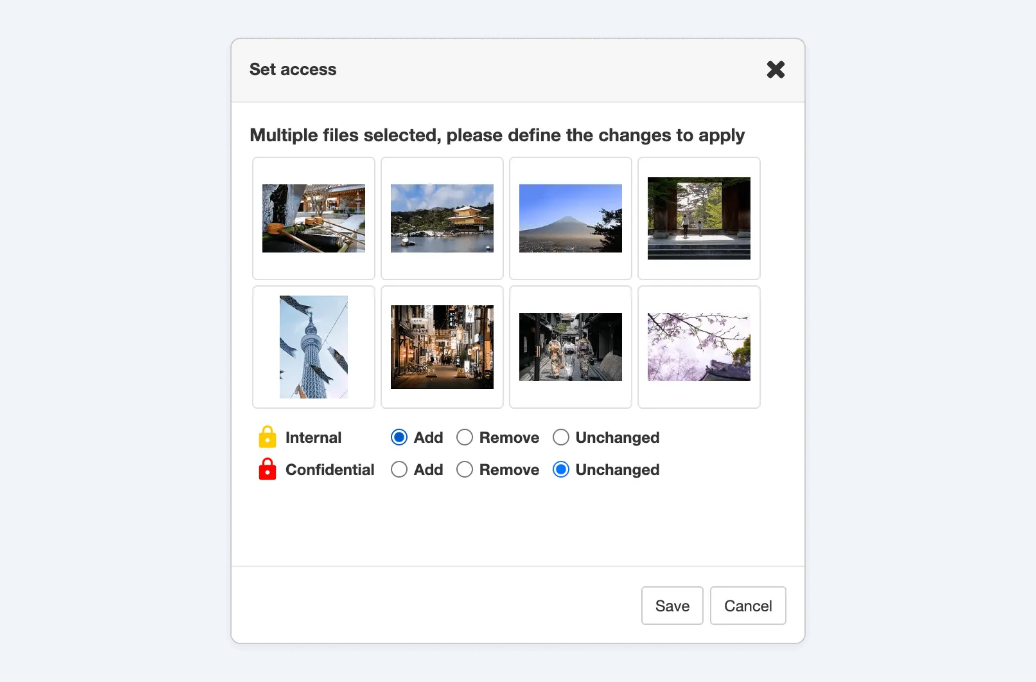1036x682 pixels.
Task: Click the shrine water basin thumbnail
Action: click(x=313, y=218)
